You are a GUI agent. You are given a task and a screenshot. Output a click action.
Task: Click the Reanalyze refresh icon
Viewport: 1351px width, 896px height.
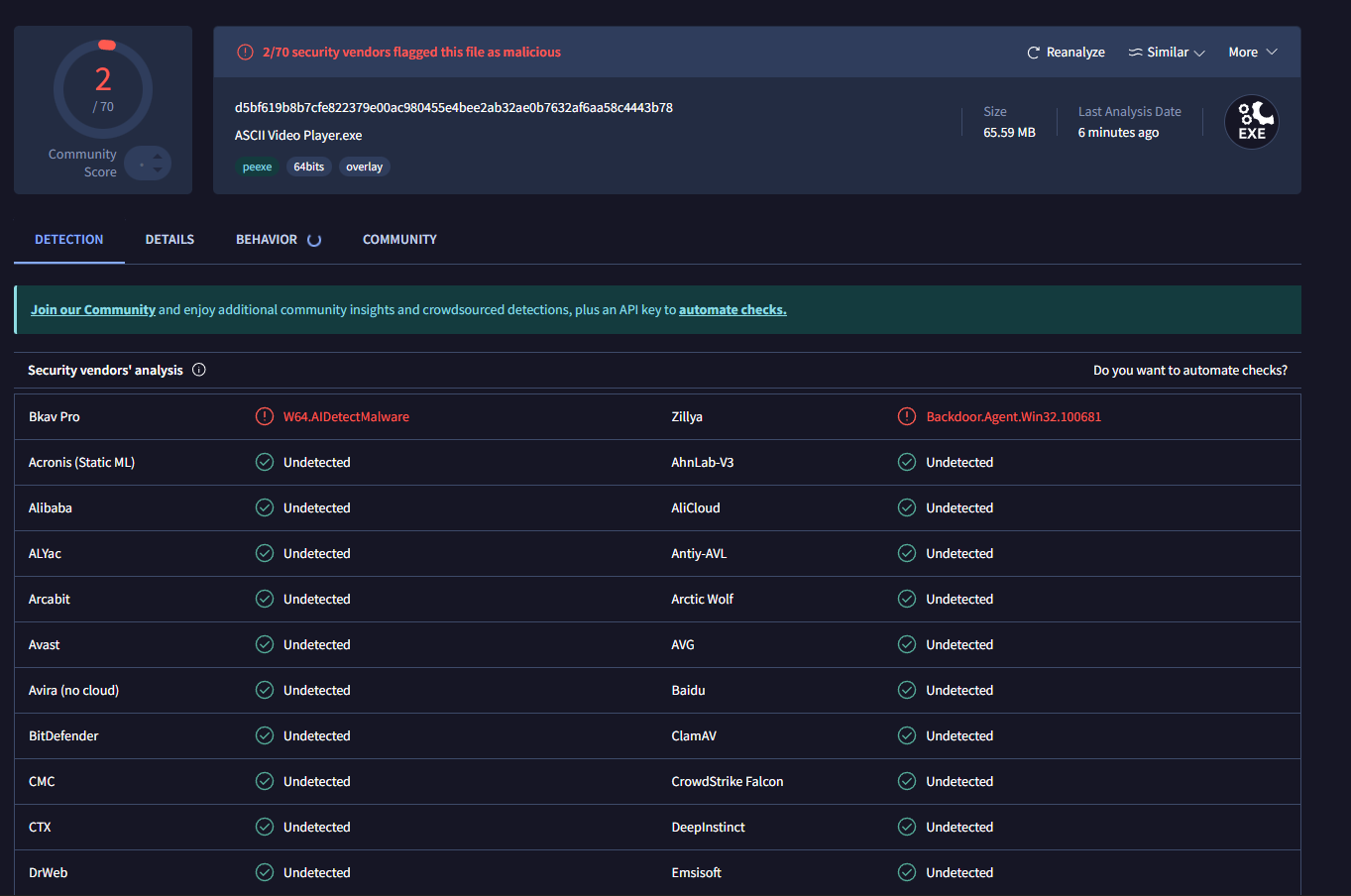[x=1034, y=53]
